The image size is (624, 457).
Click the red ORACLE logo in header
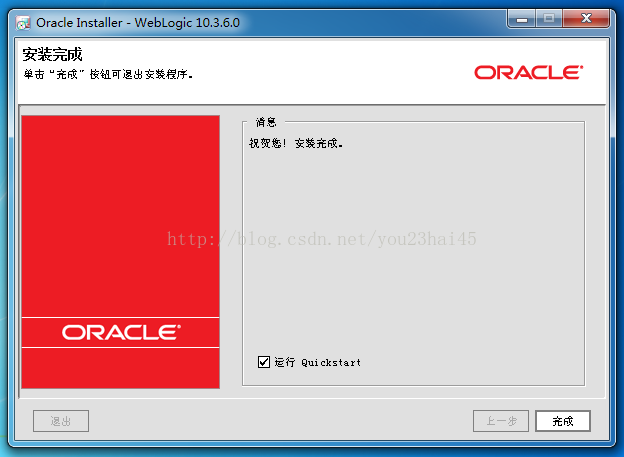click(528, 72)
